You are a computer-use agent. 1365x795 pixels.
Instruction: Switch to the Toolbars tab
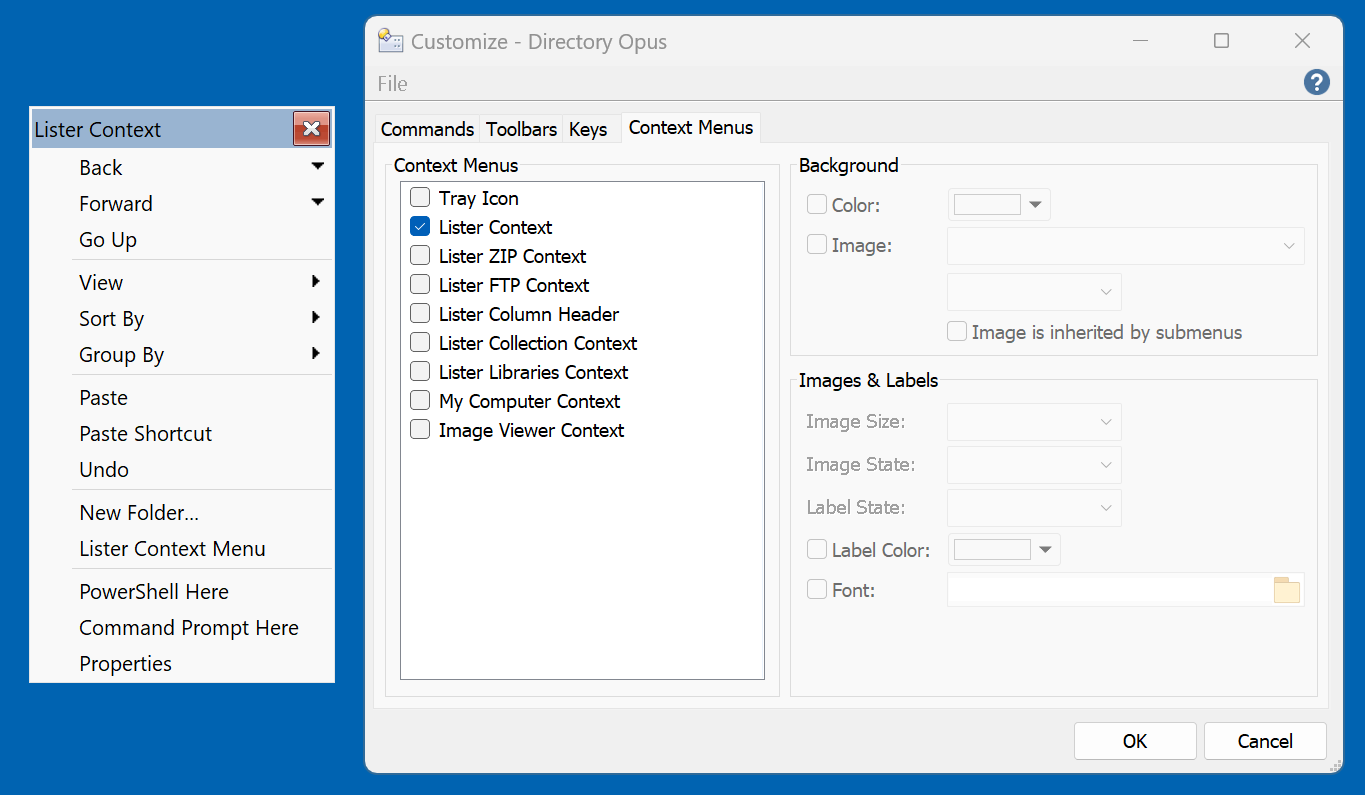(x=521, y=129)
